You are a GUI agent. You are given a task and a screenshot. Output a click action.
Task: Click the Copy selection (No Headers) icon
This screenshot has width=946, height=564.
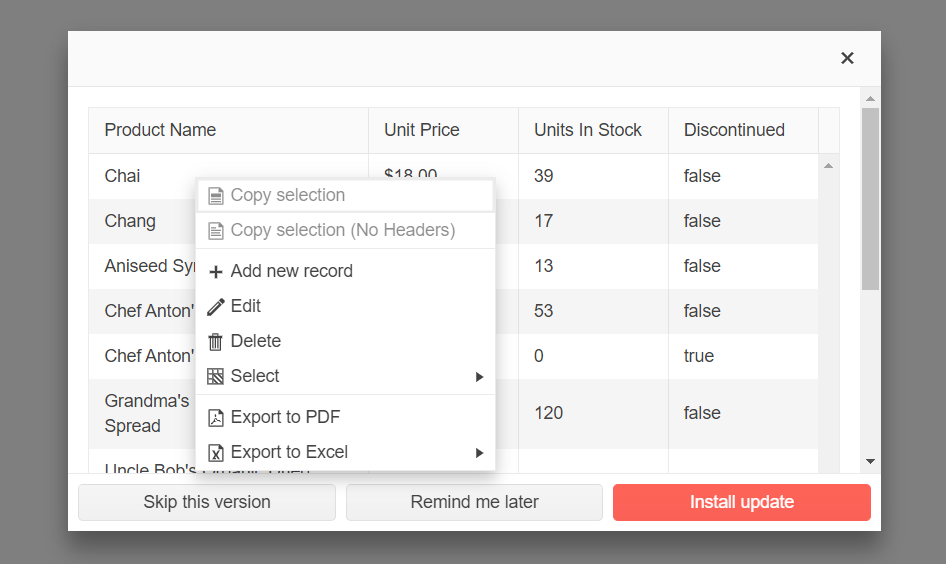tap(215, 231)
